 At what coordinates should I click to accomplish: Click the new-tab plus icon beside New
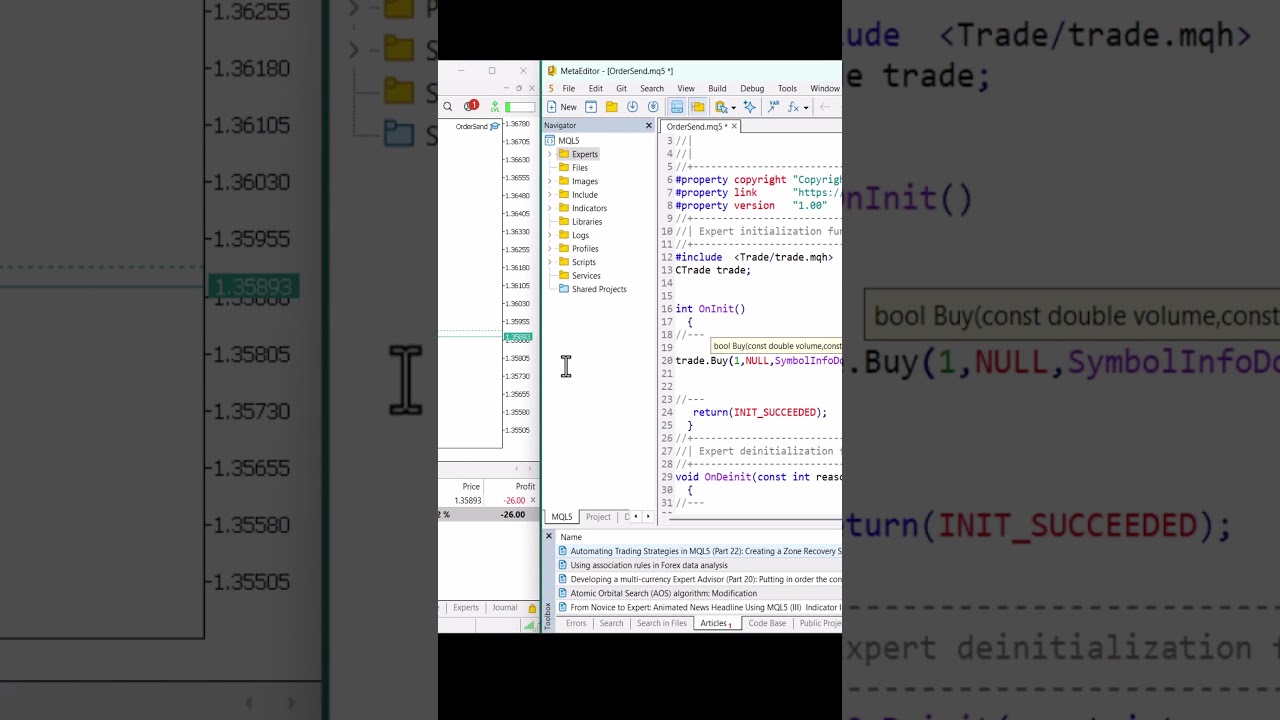pyautogui.click(x=591, y=107)
